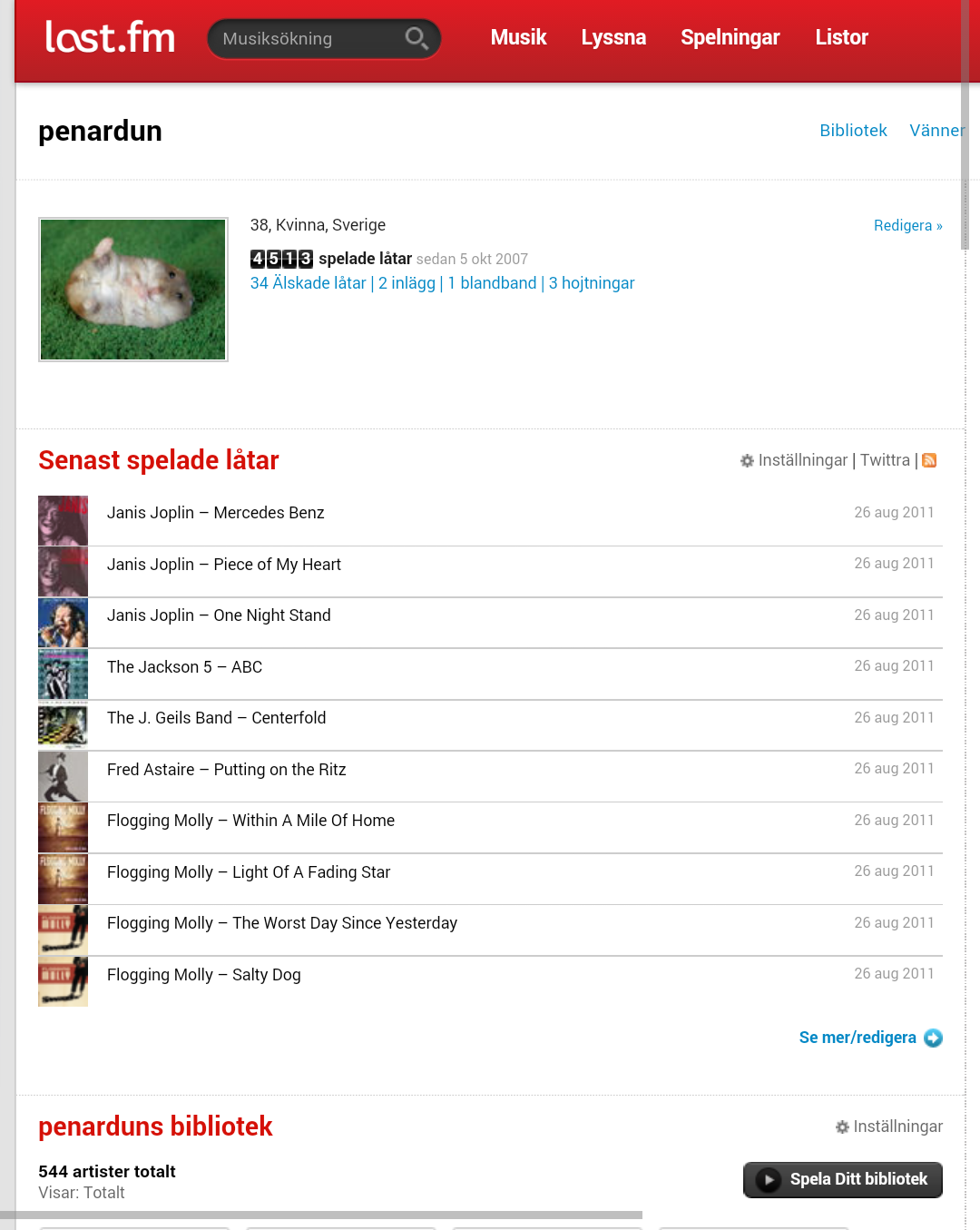Viewport: 980px width, 1230px height.
Task: Open the hamster profile picture
Action: [x=133, y=290]
